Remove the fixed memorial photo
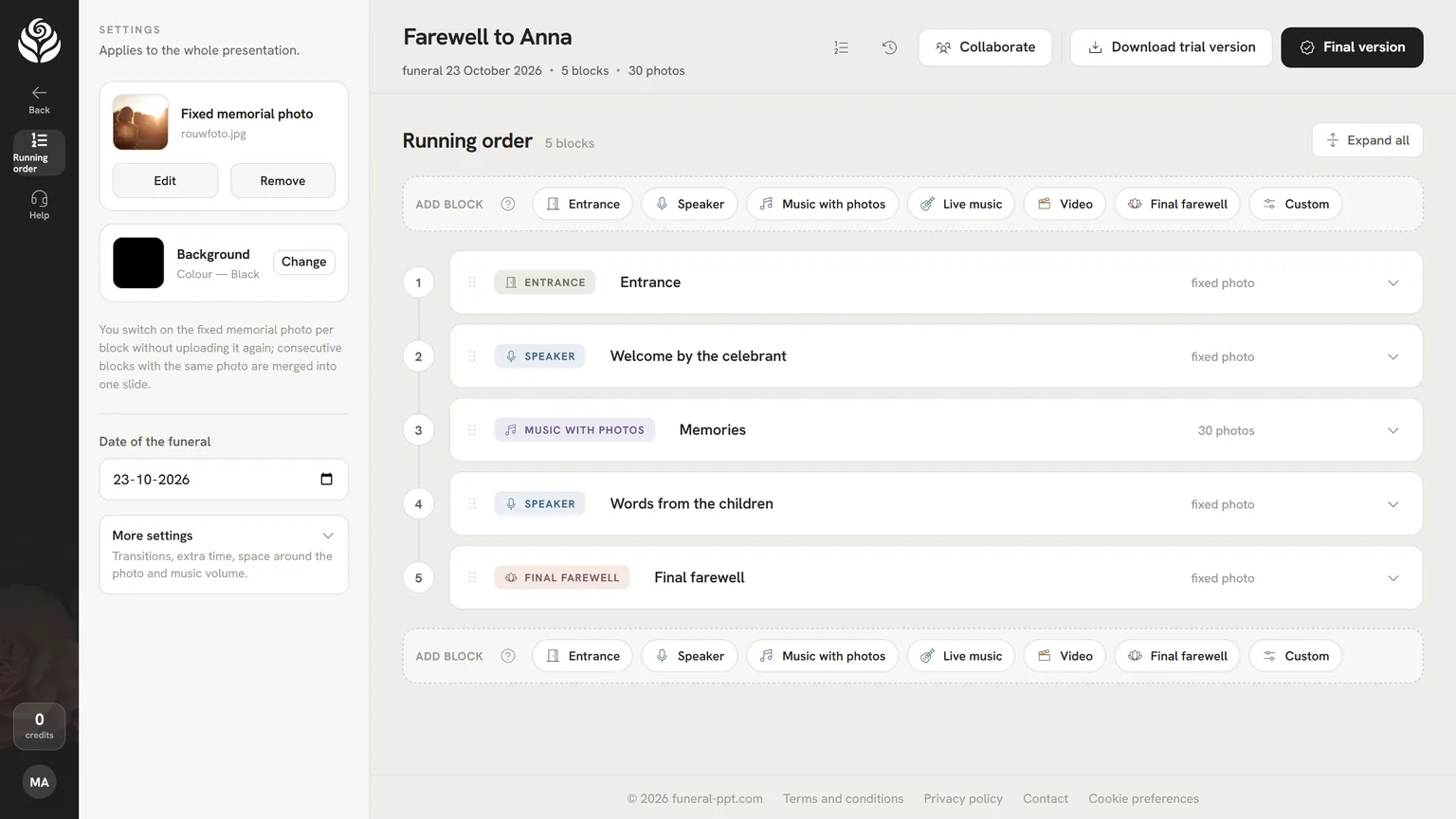The height and width of the screenshot is (819, 1456). coord(282,180)
